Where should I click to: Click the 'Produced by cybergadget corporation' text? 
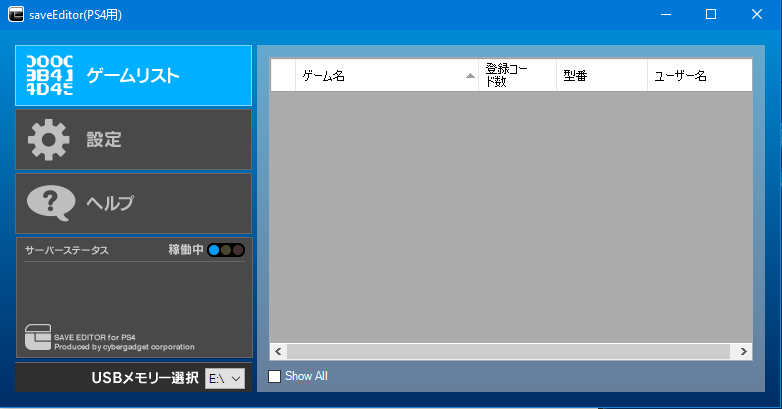coord(124,347)
